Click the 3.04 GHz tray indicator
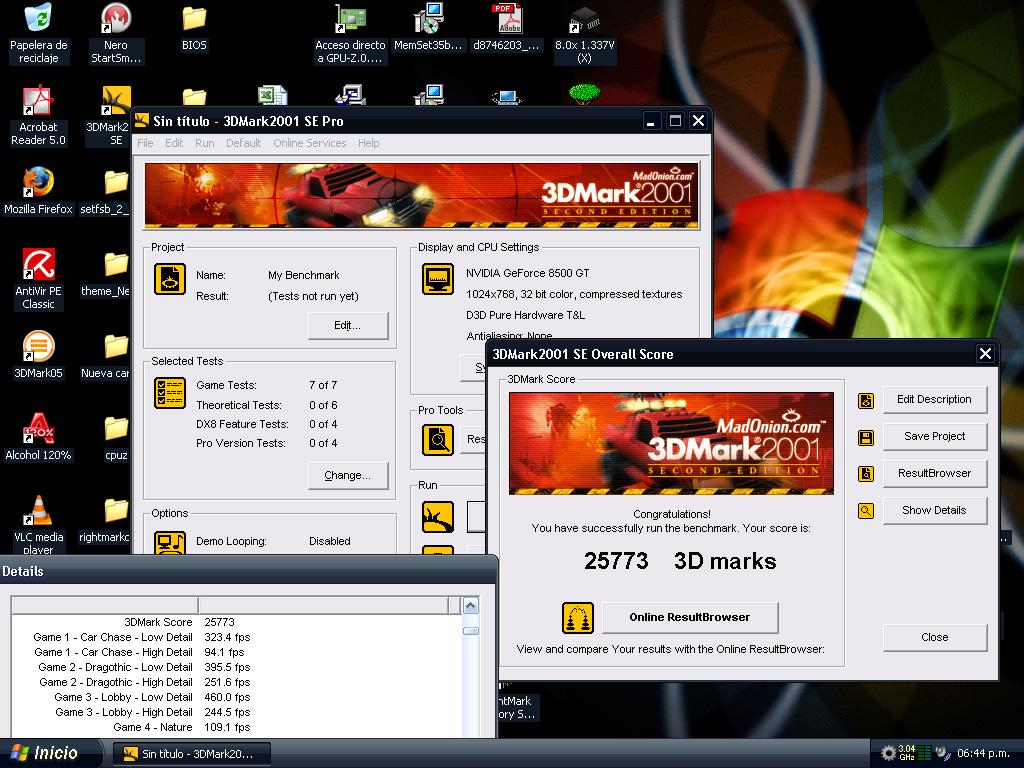 [x=906, y=753]
